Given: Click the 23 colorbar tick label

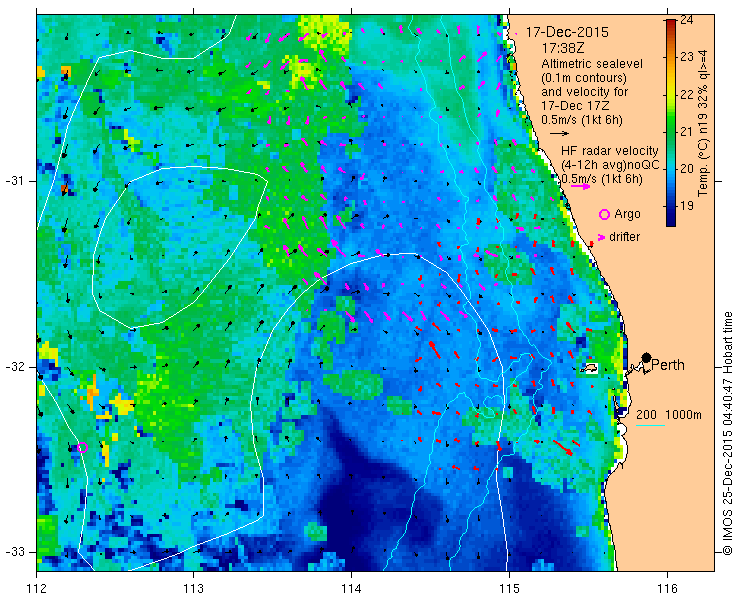Looking at the screenshot, I should click(687, 57).
